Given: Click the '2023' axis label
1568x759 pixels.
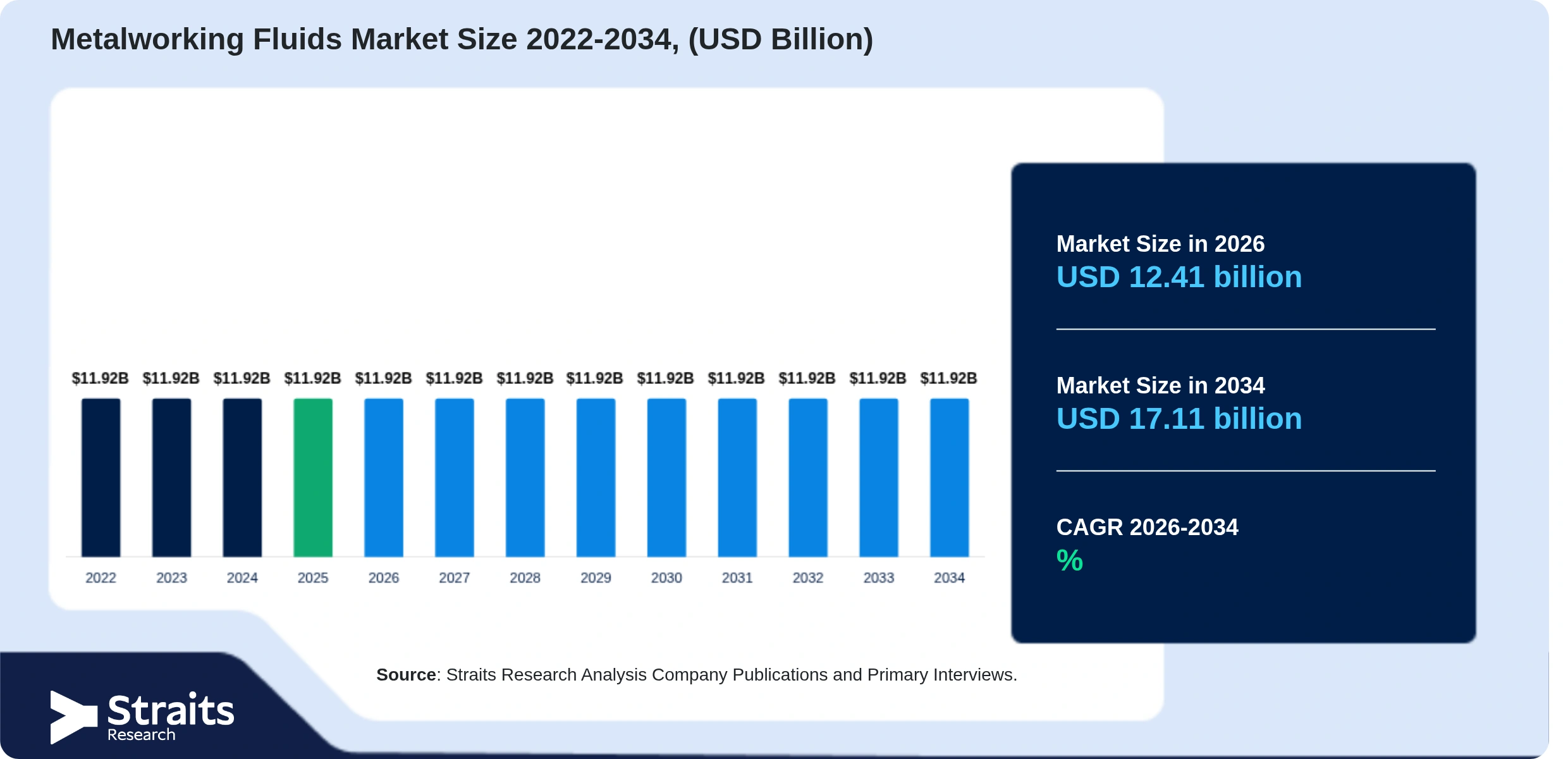Looking at the screenshot, I should tap(171, 577).
